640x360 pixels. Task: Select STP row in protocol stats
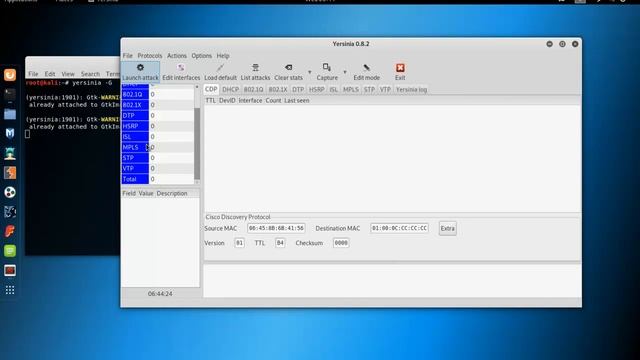click(x=158, y=158)
